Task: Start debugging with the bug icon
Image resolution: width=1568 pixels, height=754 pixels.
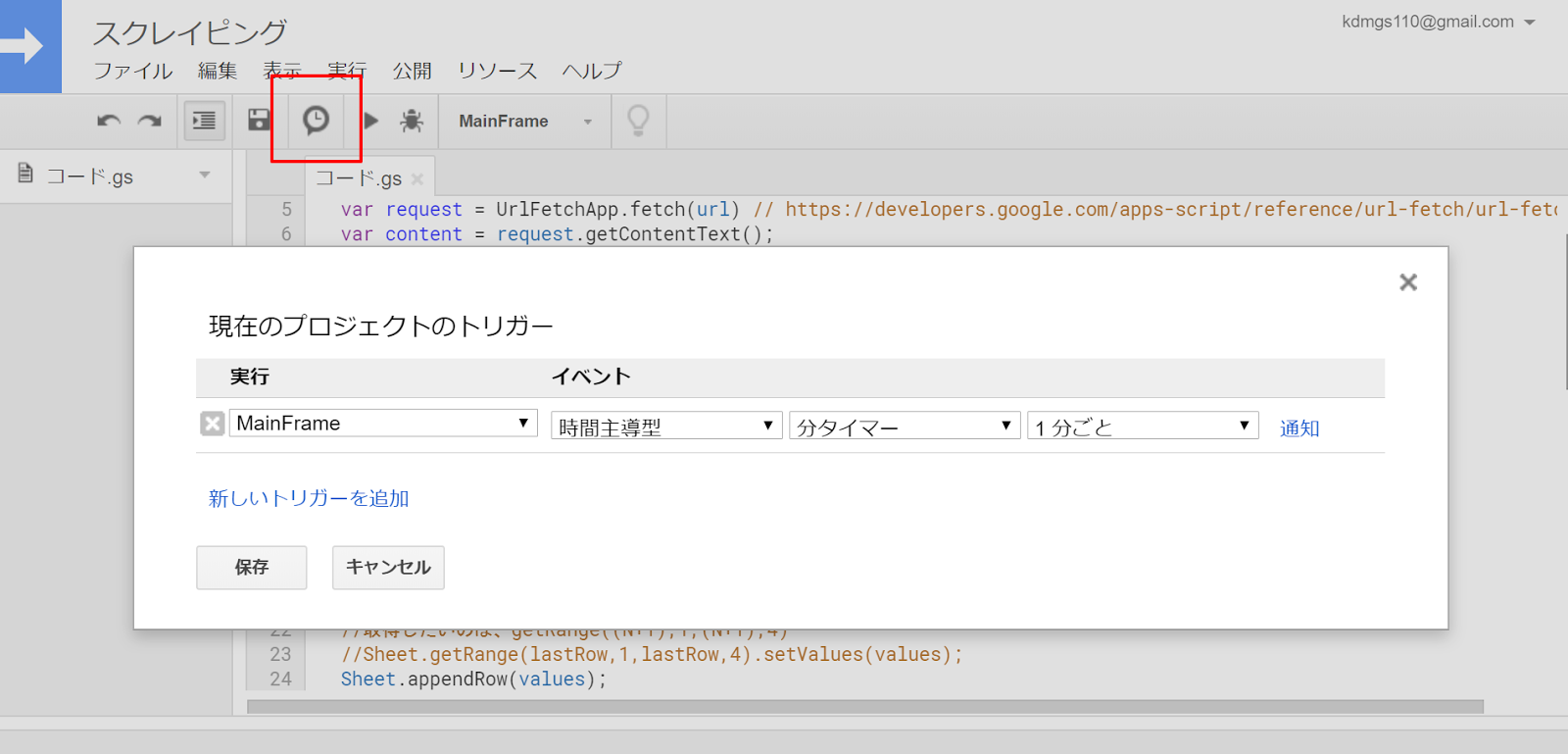Action: click(412, 121)
